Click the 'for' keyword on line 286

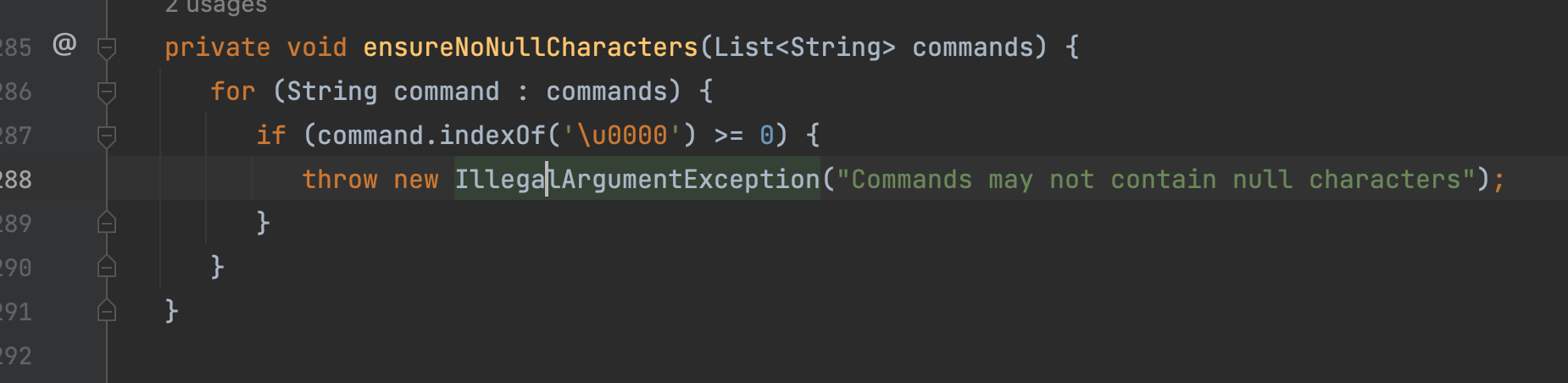click(x=233, y=92)
